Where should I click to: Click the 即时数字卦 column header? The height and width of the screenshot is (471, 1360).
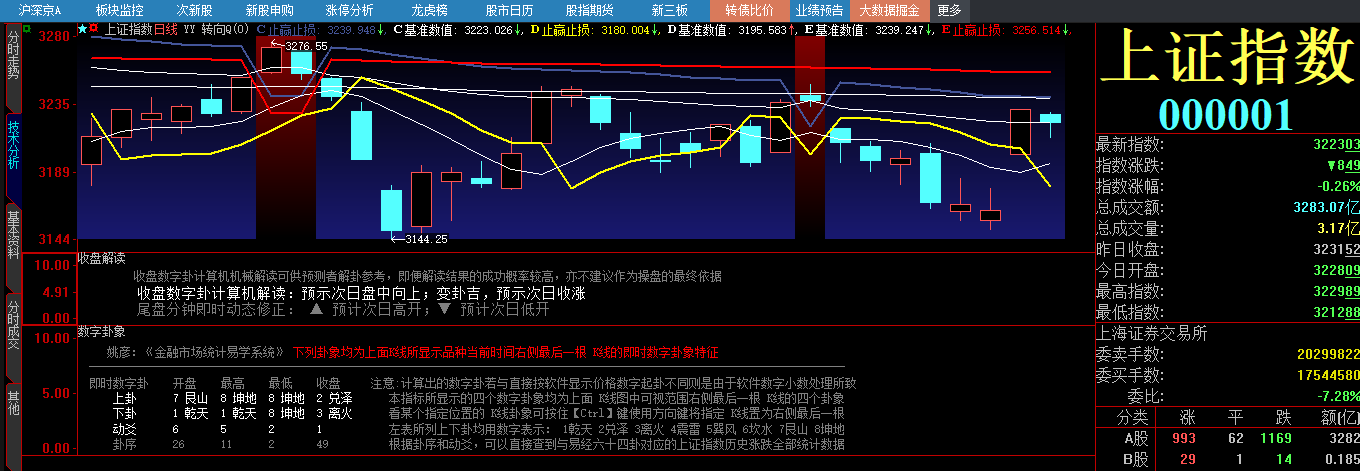(119, 383)
